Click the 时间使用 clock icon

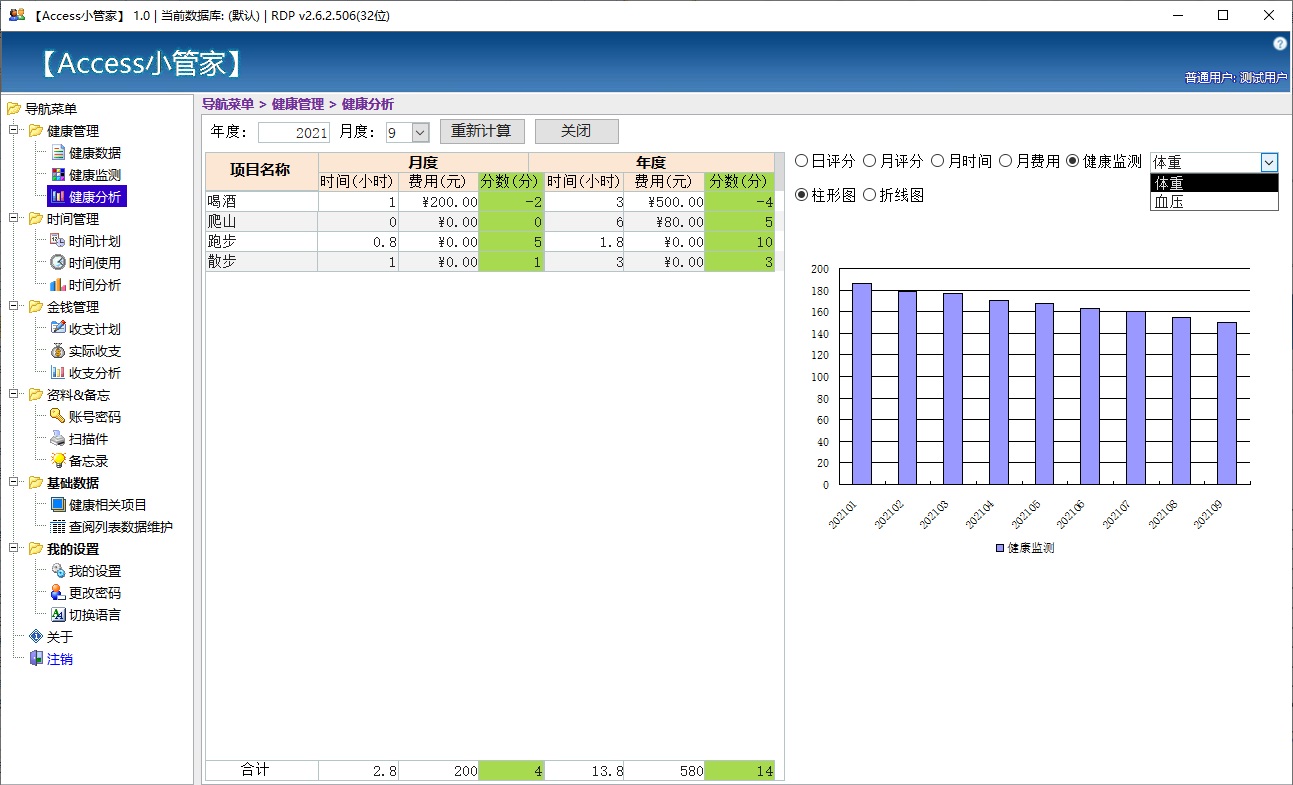58,263
